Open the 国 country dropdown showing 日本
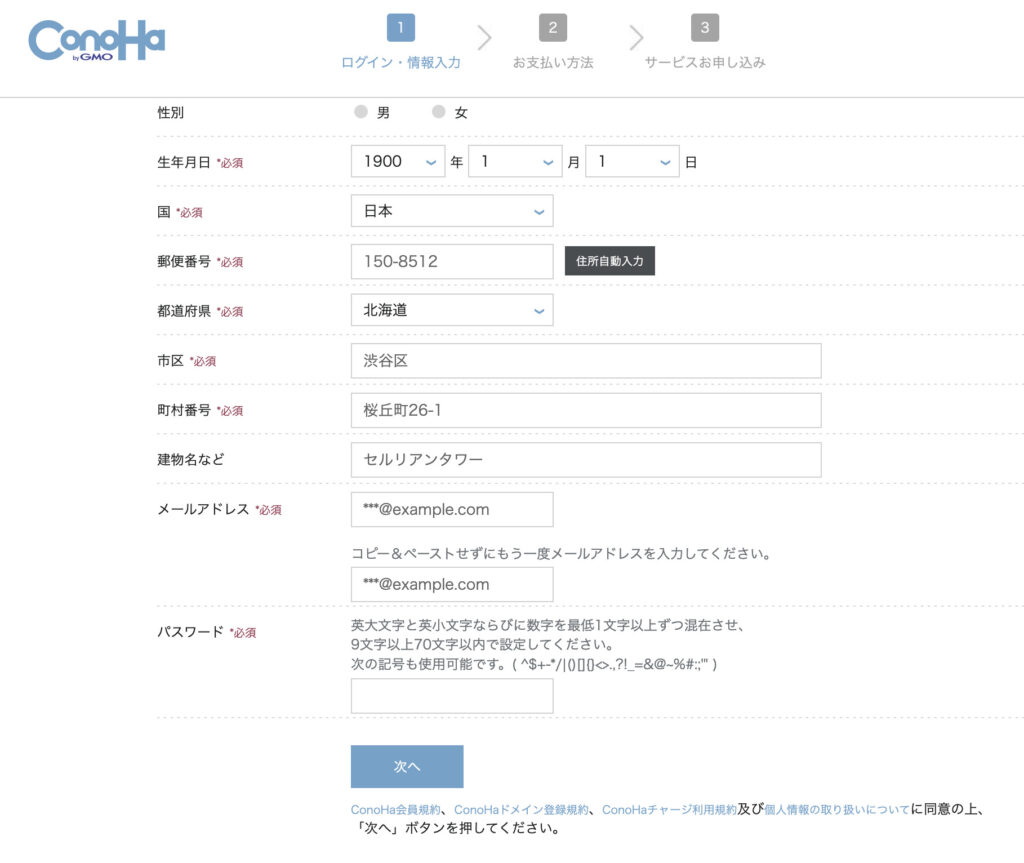The image size is (1024, 863). point(452,211)
